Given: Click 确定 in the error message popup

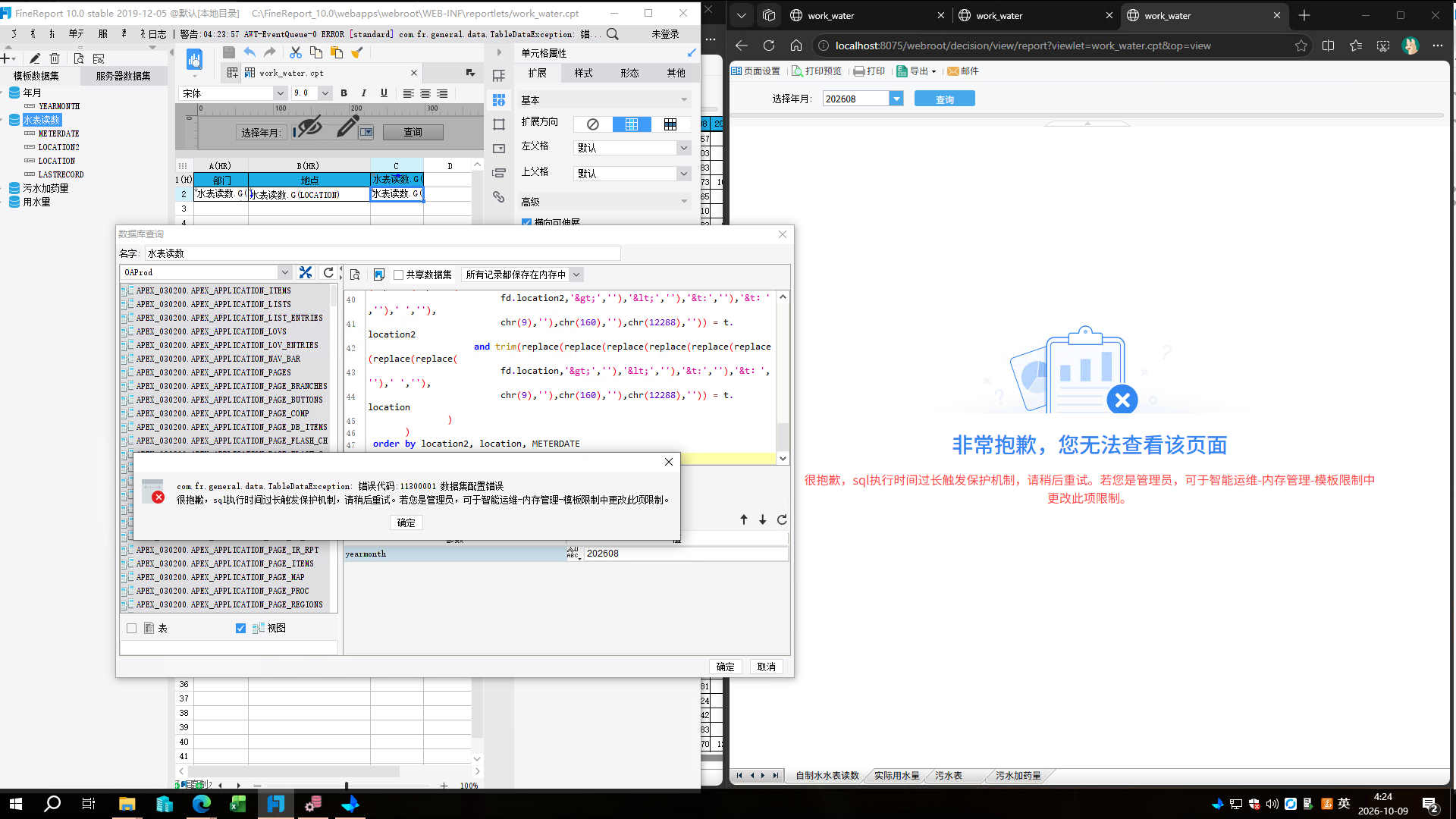Looking at the screenshot, I should point(406,523).
